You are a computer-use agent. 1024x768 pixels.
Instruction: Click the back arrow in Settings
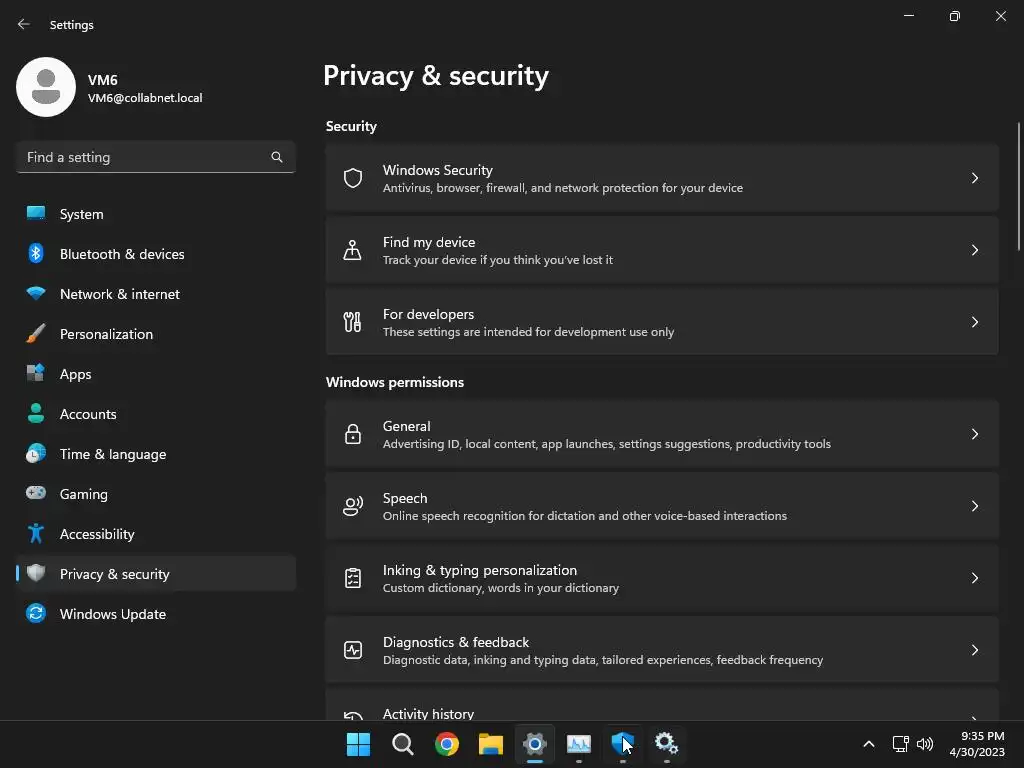[24, 24]
